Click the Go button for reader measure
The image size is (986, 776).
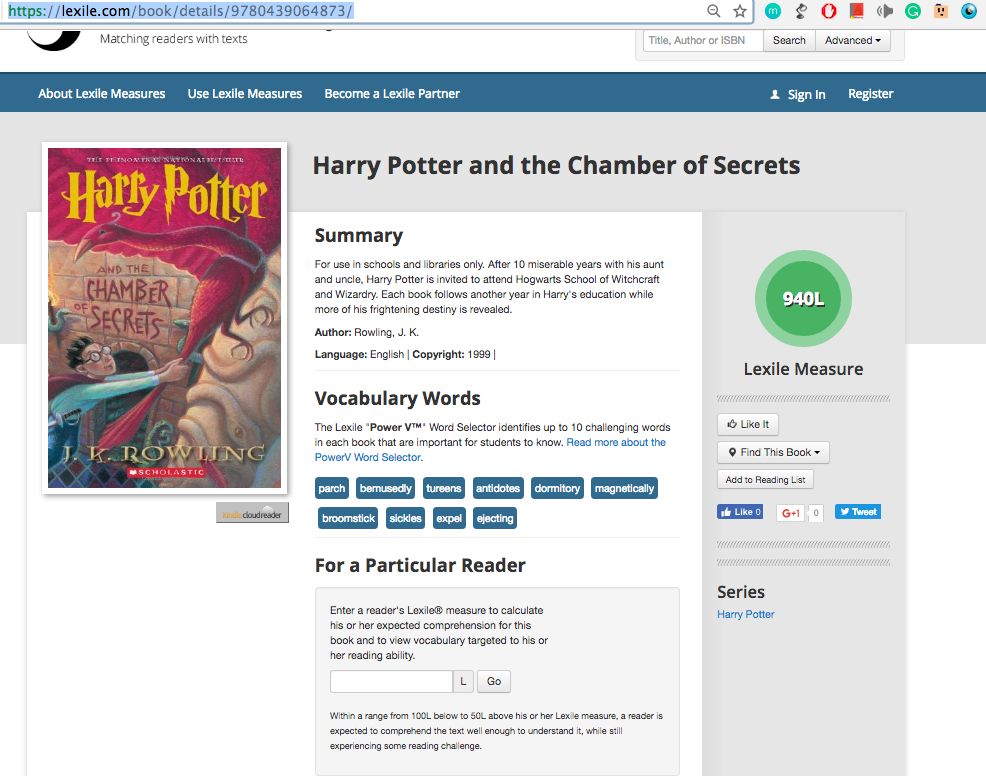(x=494, y=681)
